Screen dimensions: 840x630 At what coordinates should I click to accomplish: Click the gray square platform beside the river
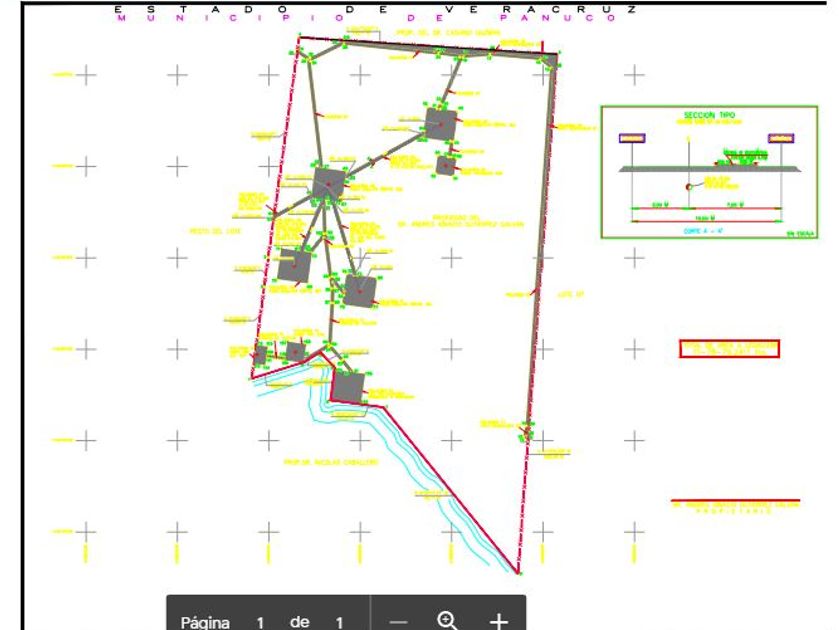pos(348,386)
